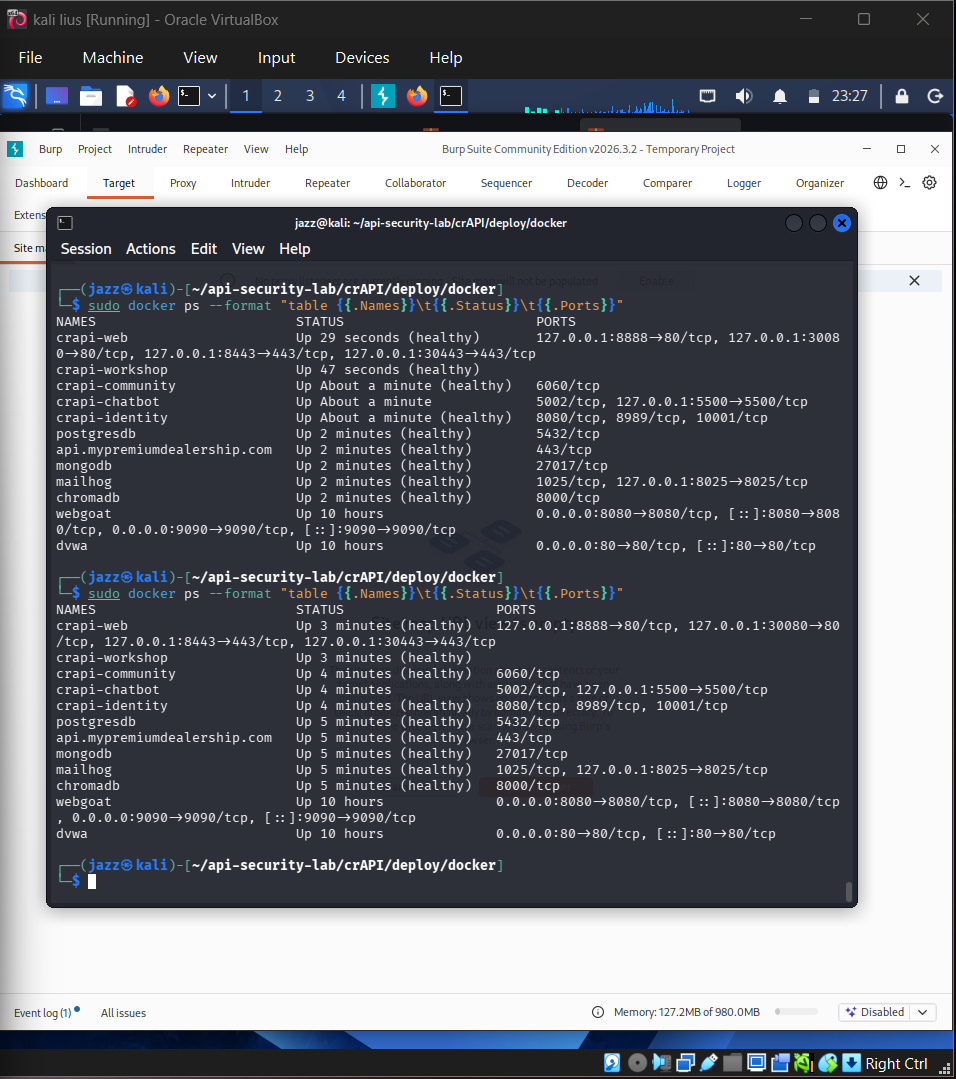Open terminal emulator launcher in panel
The height and width of the screenshot is (1079, 956).
pos(189,96)
